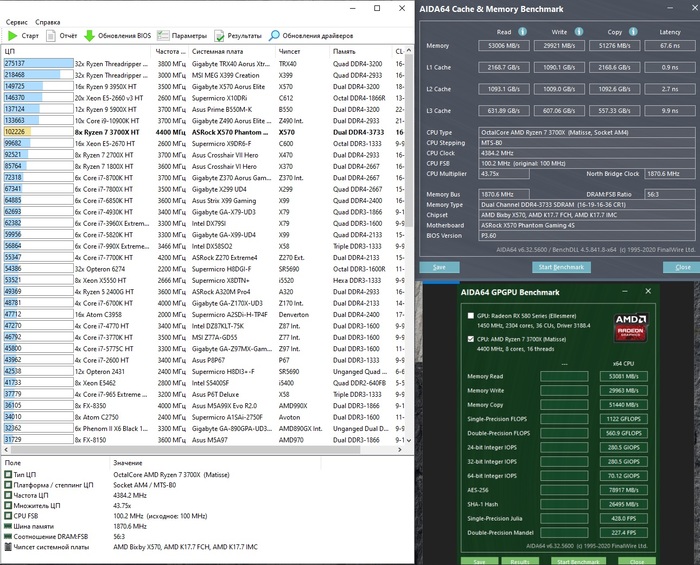The height and width of the screenshot is (565, 700).
Task: Click the Copy info icon in Cache & Memory Benchmark
Action: (x=633, y=32)
